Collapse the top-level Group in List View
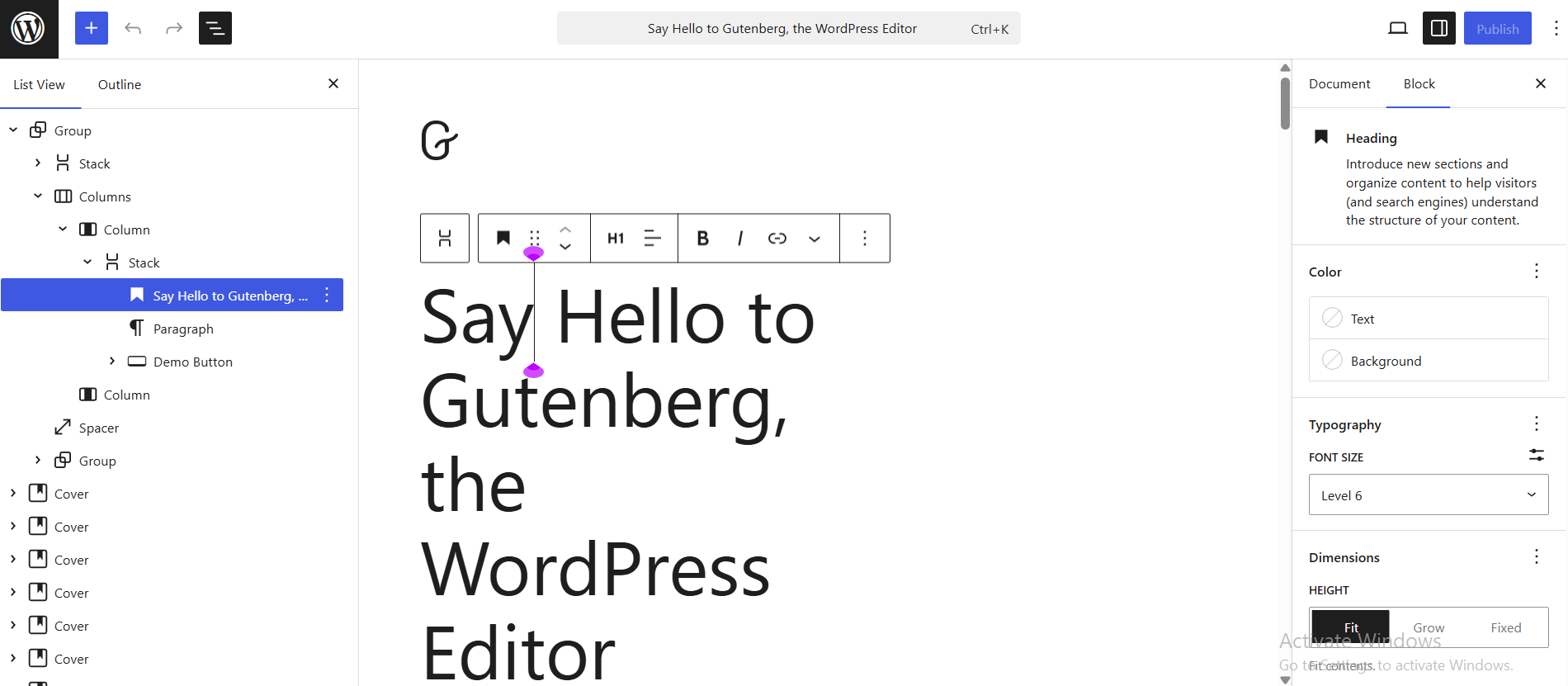 13,130
